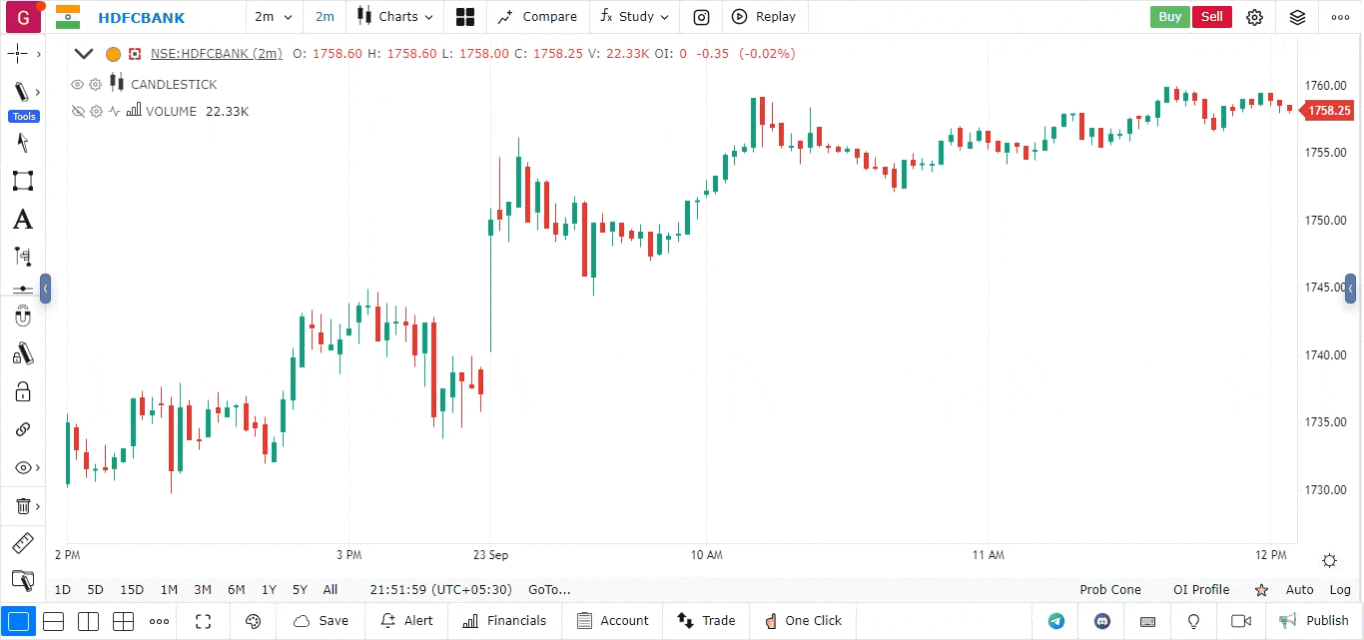Show the VOLUME indicator via crossed eye

pyautogui.click(x=77, y=111)
